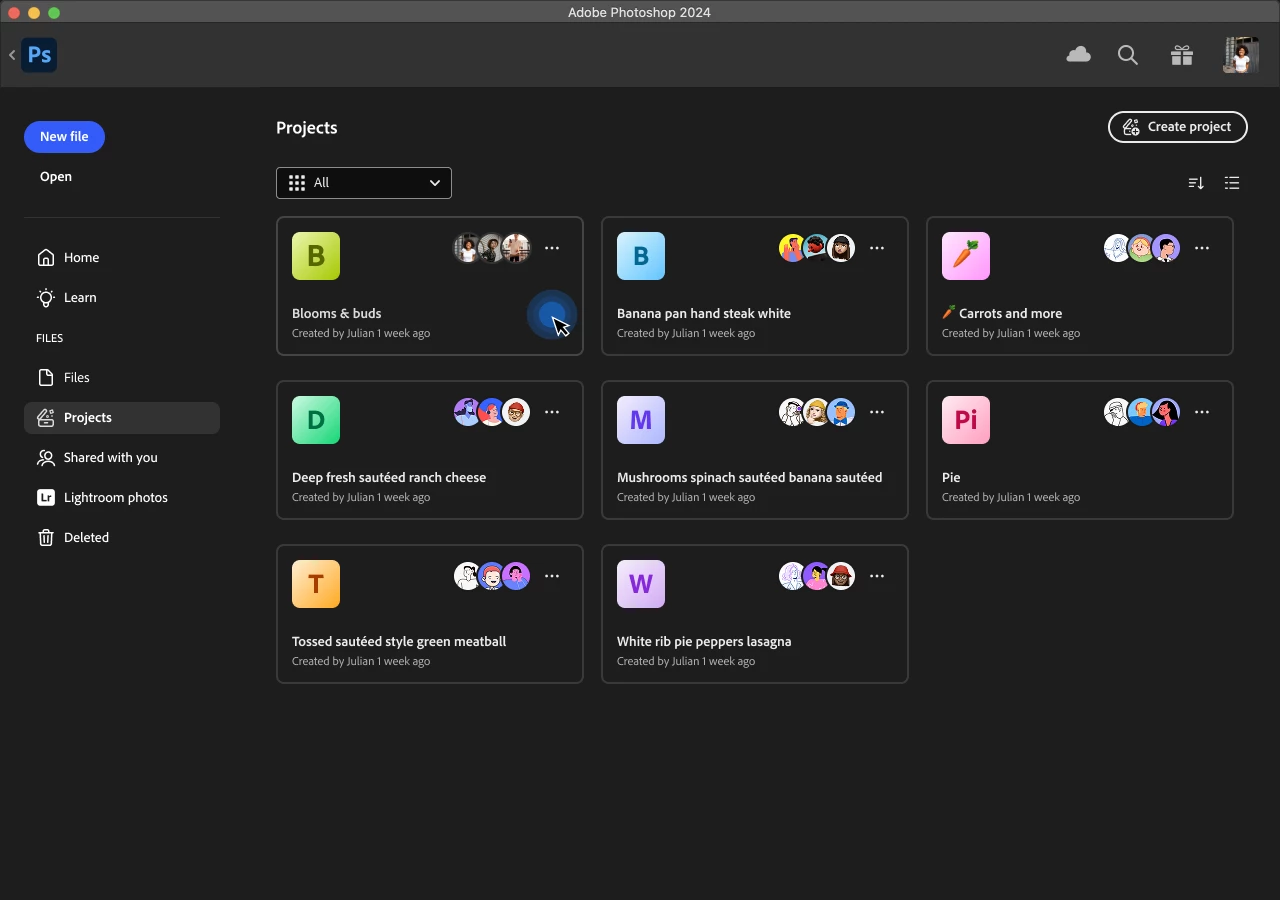Open the What's new gift icon
This screenshot has width=1280, height=900.
click(x=1182, y=55)
